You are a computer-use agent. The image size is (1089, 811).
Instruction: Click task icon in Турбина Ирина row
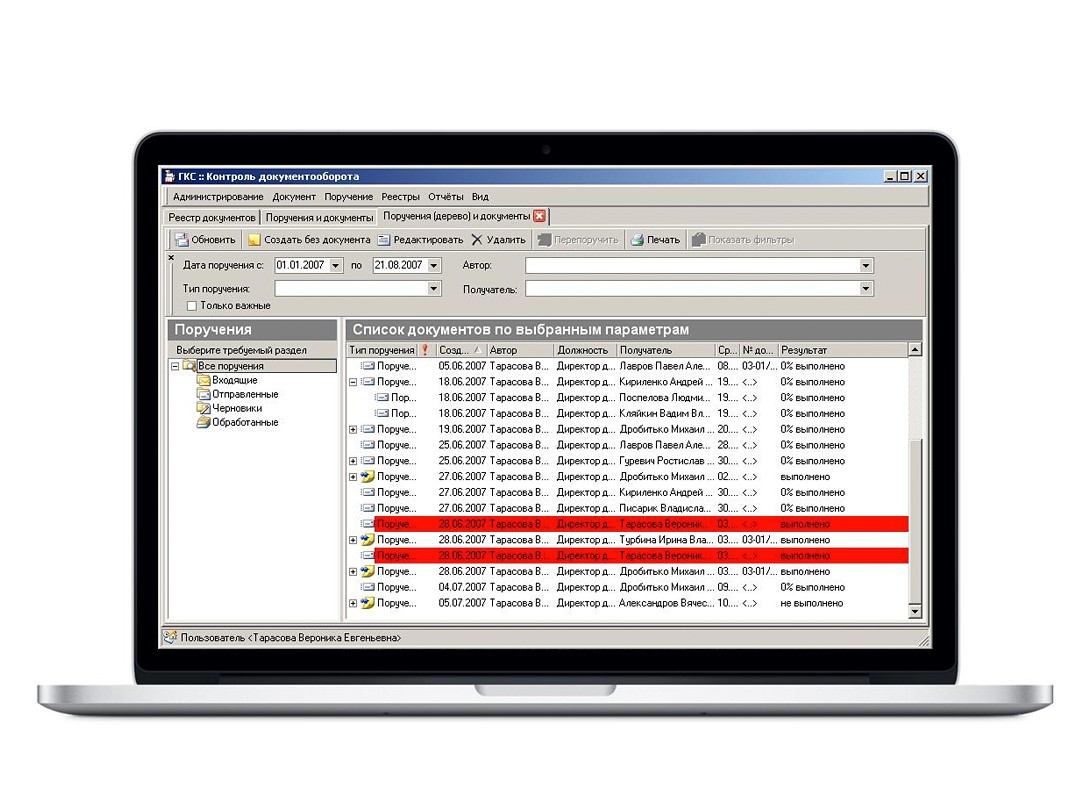[x=368, y=540]
